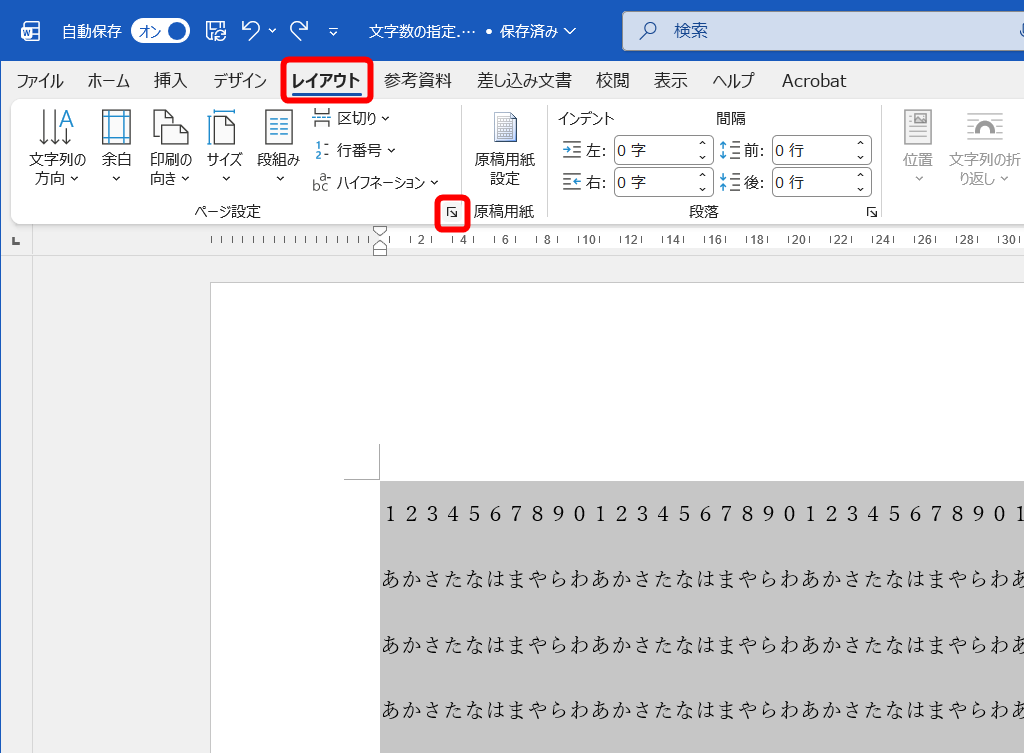Image resolution: width=1024 pixels, height=753 pixels.
Task: Increase the right indent 右 spinner up
Action: coord(702,175)
